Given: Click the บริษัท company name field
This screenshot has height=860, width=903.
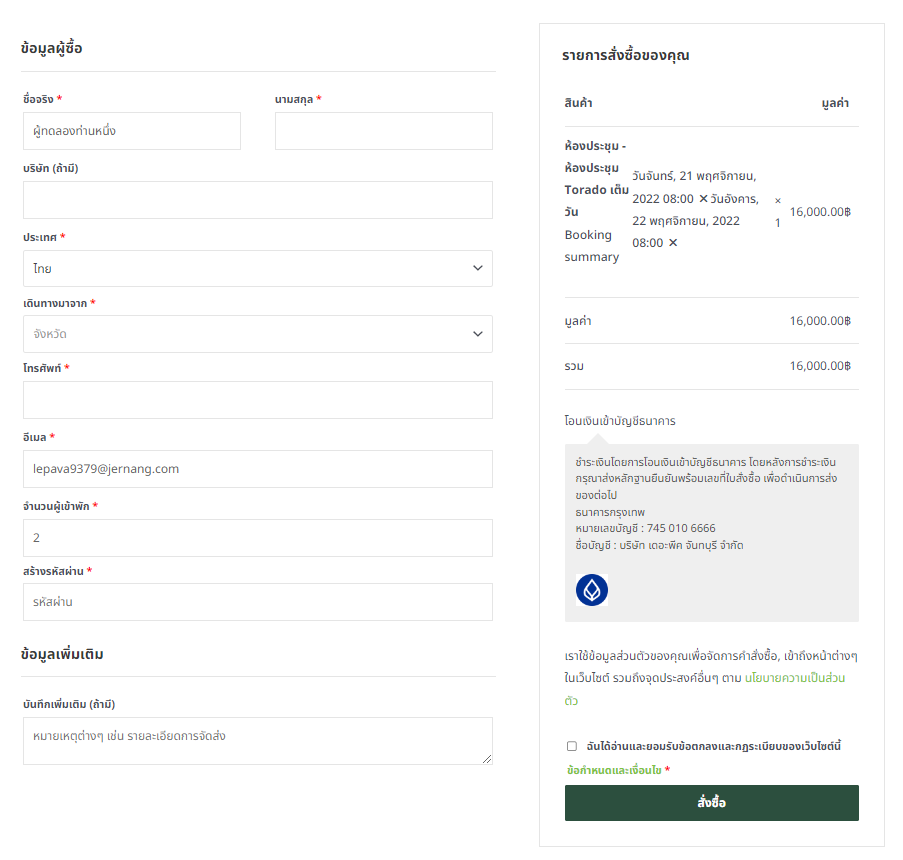Looking at the screenshot, I should tap(257, 200).
